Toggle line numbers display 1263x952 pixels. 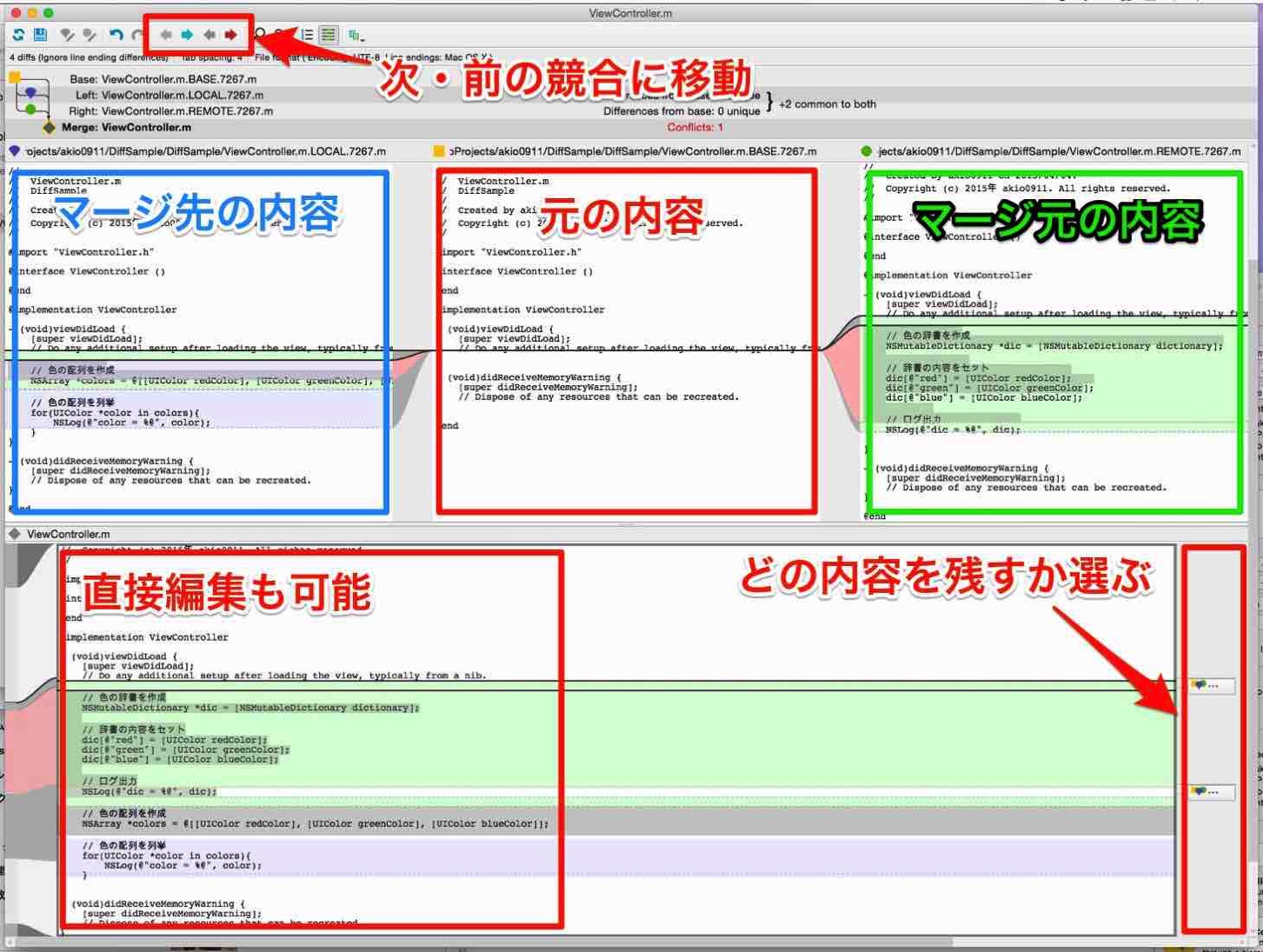(x=307, y=35)
